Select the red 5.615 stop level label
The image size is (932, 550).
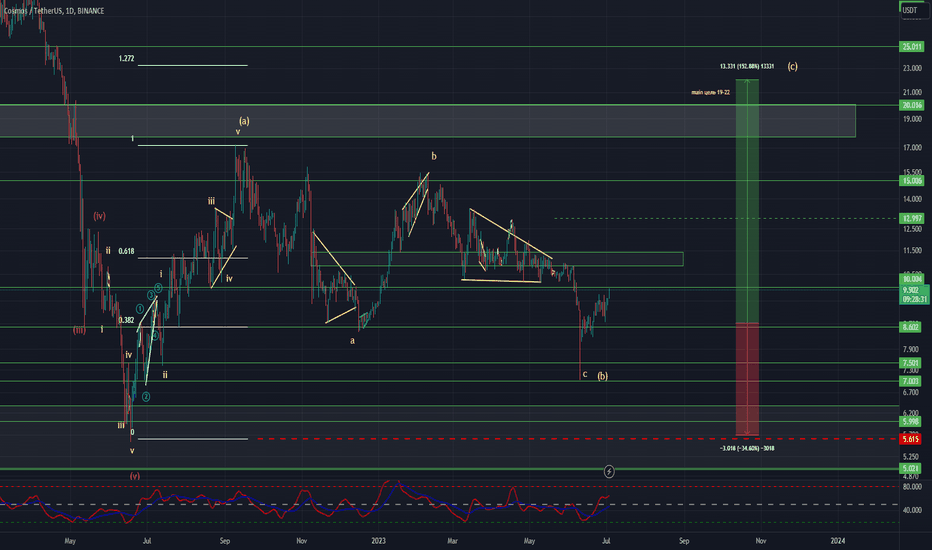coord(911,439)
